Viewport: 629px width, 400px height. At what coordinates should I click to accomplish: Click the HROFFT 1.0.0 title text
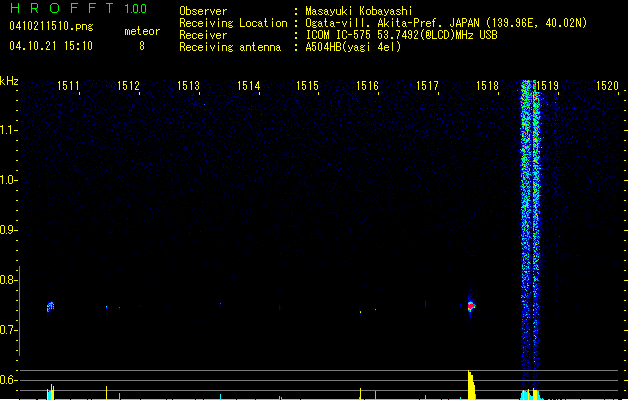(79, 8)
